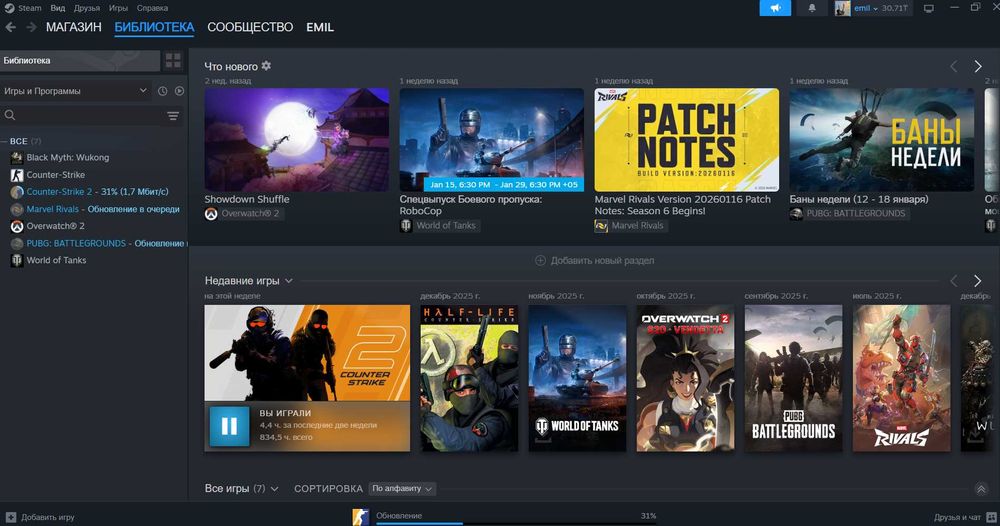Open the Marvel Rivals game cover
Screen dimensions: 1000x526
(x=901, y=378)
